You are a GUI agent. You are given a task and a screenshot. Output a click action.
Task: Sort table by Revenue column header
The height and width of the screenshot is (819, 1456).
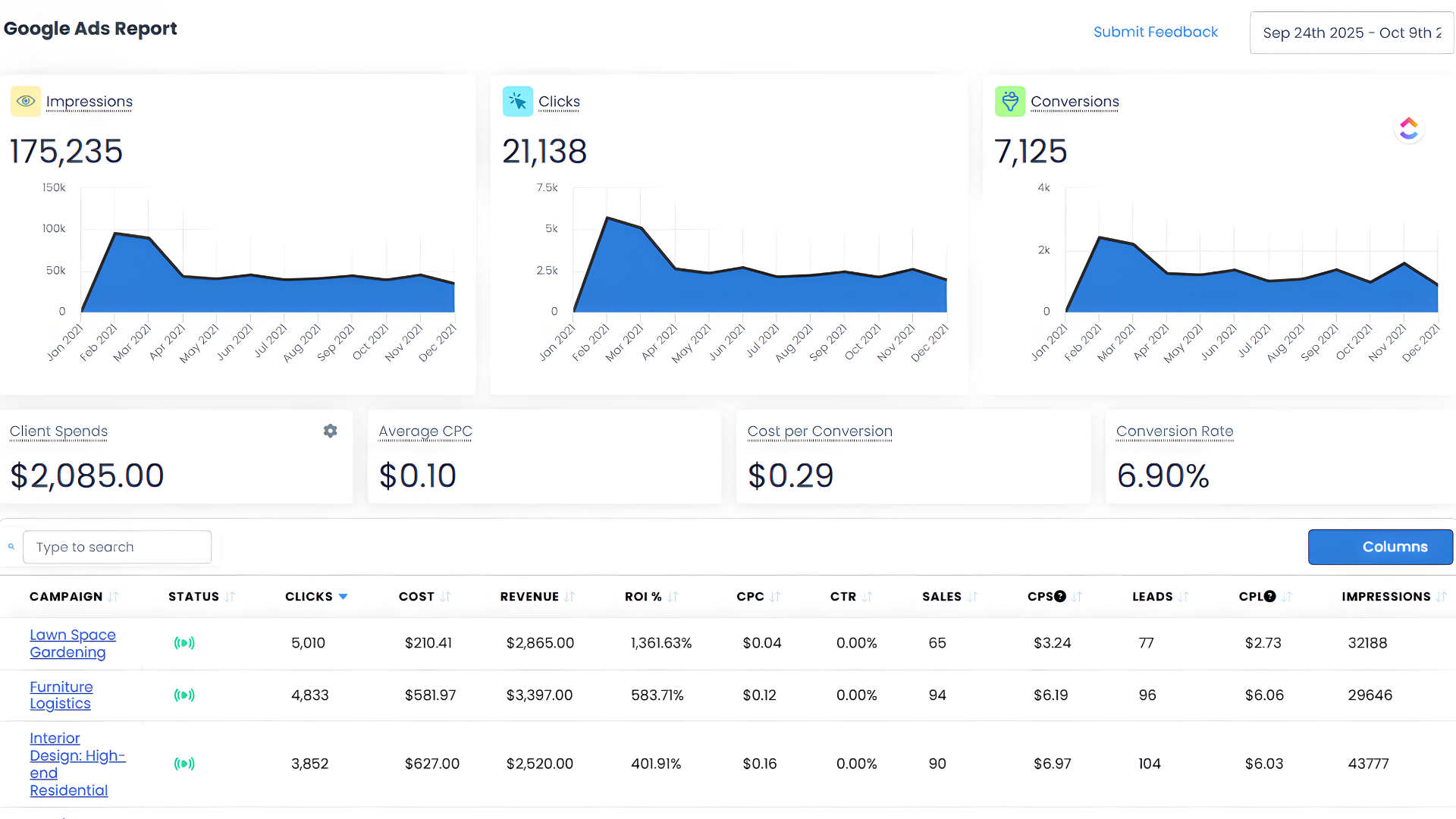[x=529, y=597]
